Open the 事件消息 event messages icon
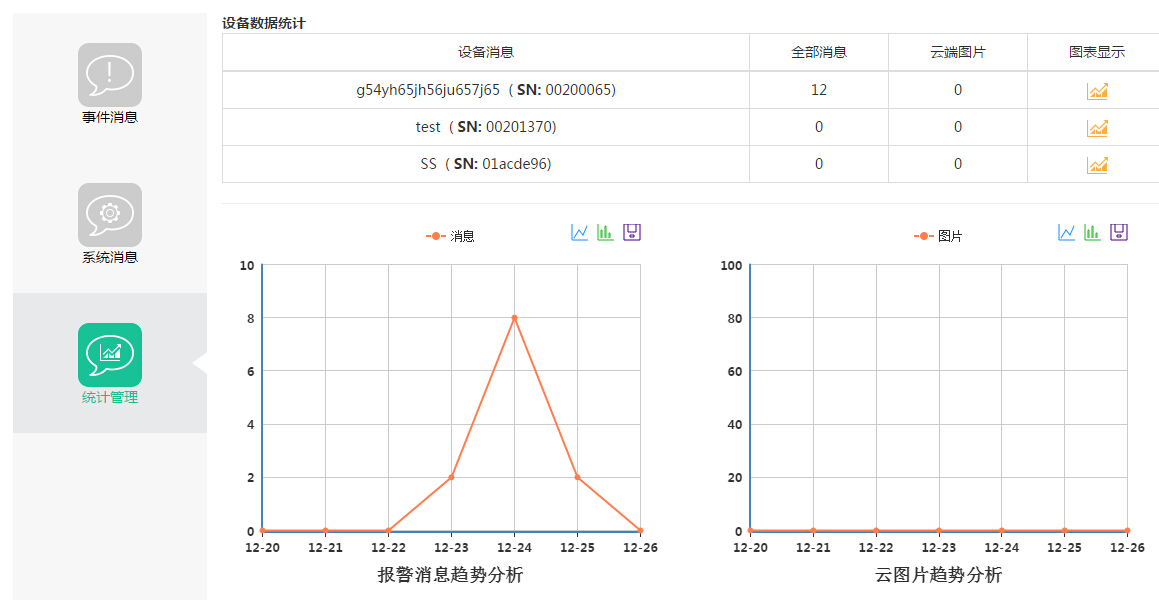The height and width of the screenshot is (600, 1159). [x=110, y=75]
